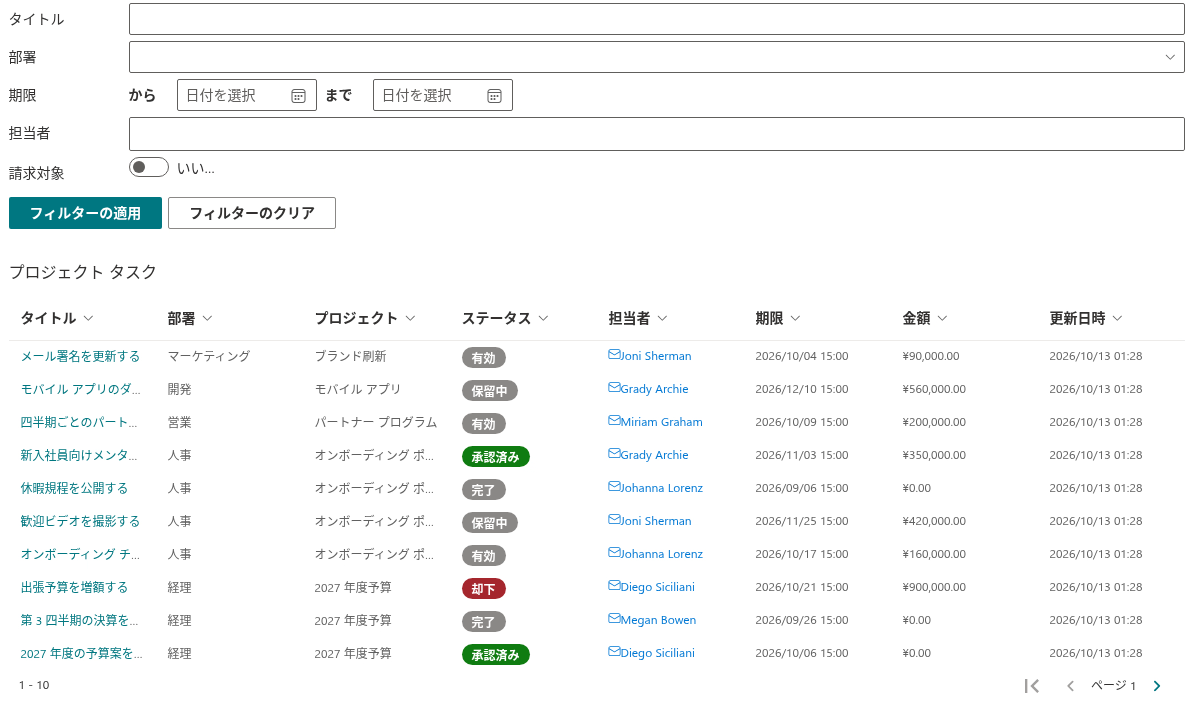
Task: Click the ¥900,000.00 amount cell
Action: coord(934,587)
